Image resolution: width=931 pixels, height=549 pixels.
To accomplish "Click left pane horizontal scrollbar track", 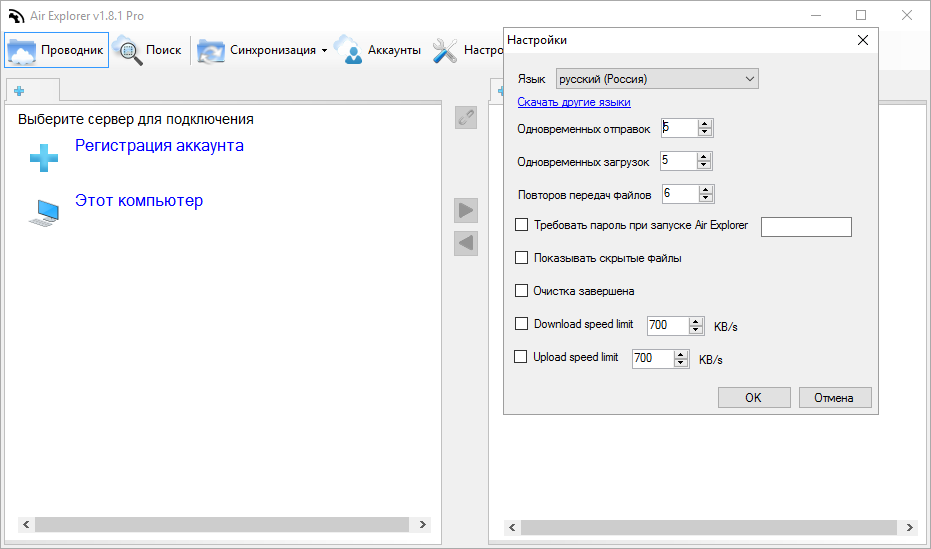I will [x=222, y=524].
